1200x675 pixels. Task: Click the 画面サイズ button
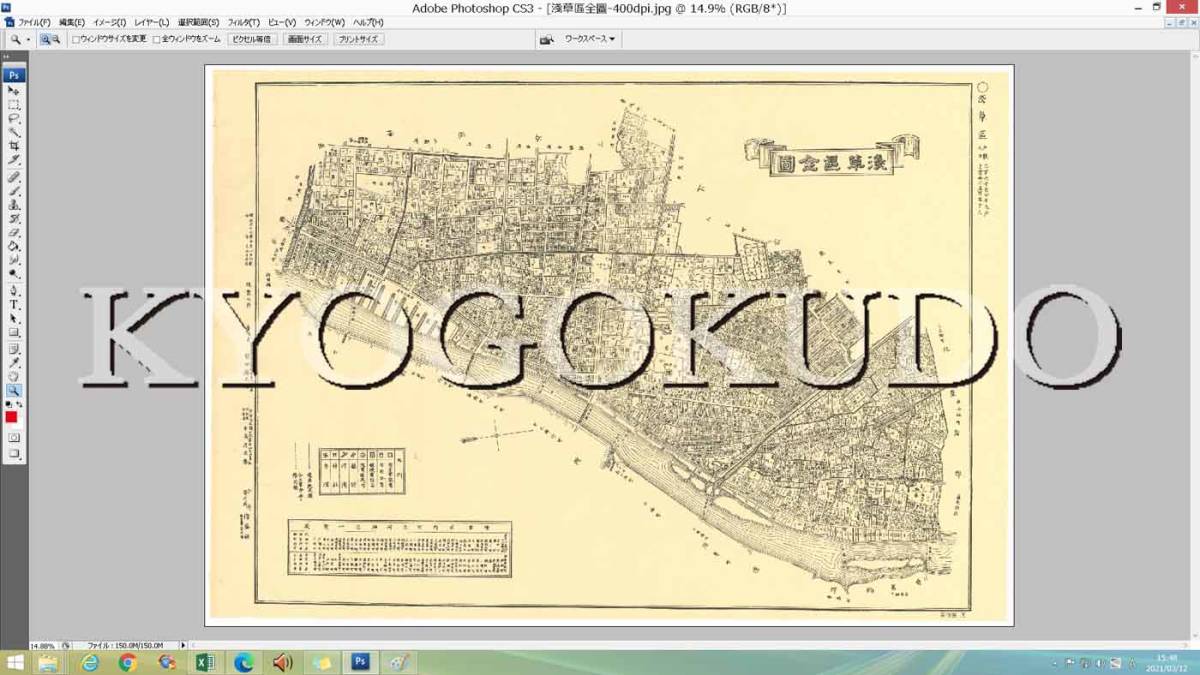tap(306, 38)
